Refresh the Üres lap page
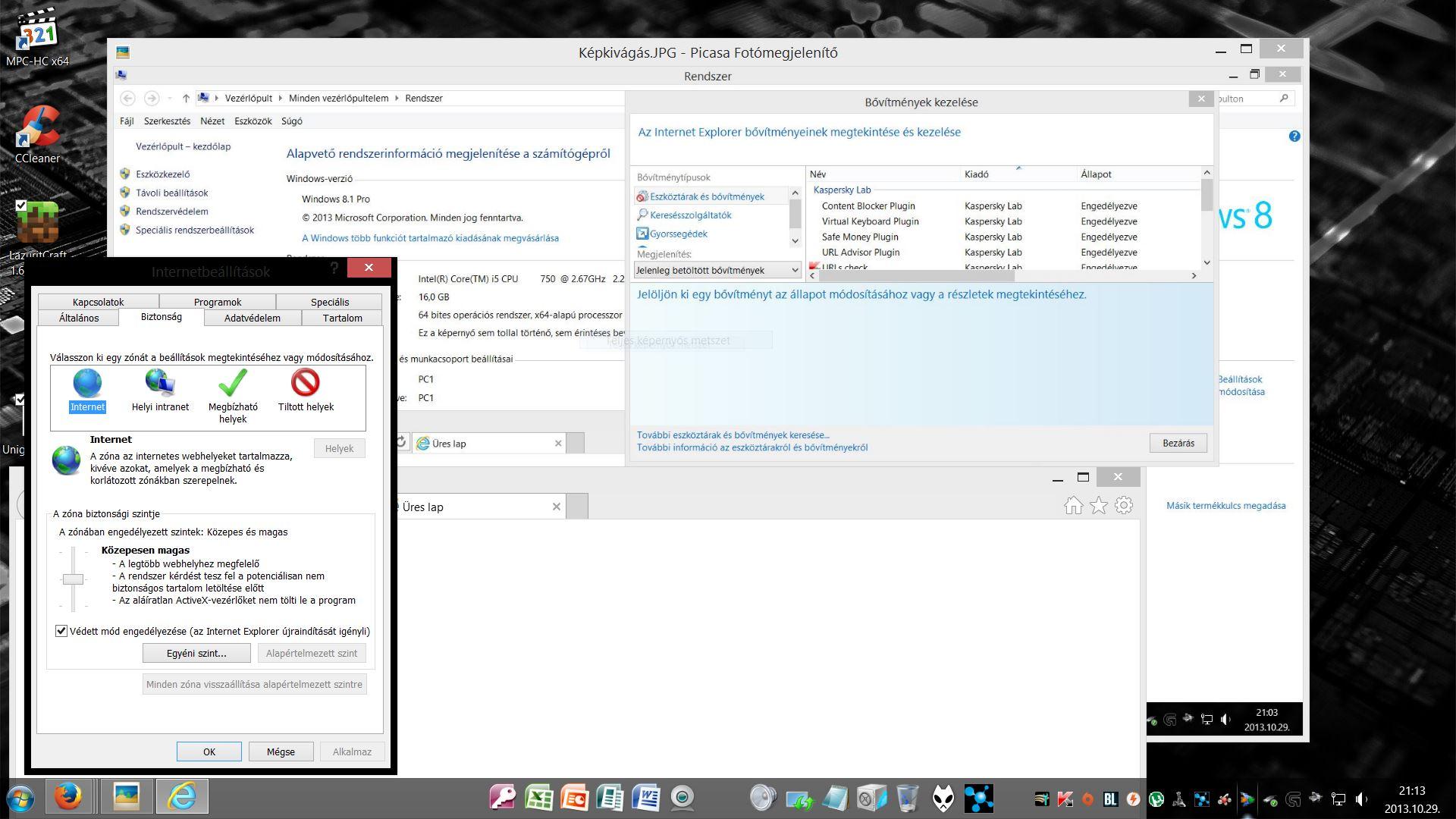 pos(402,442)
